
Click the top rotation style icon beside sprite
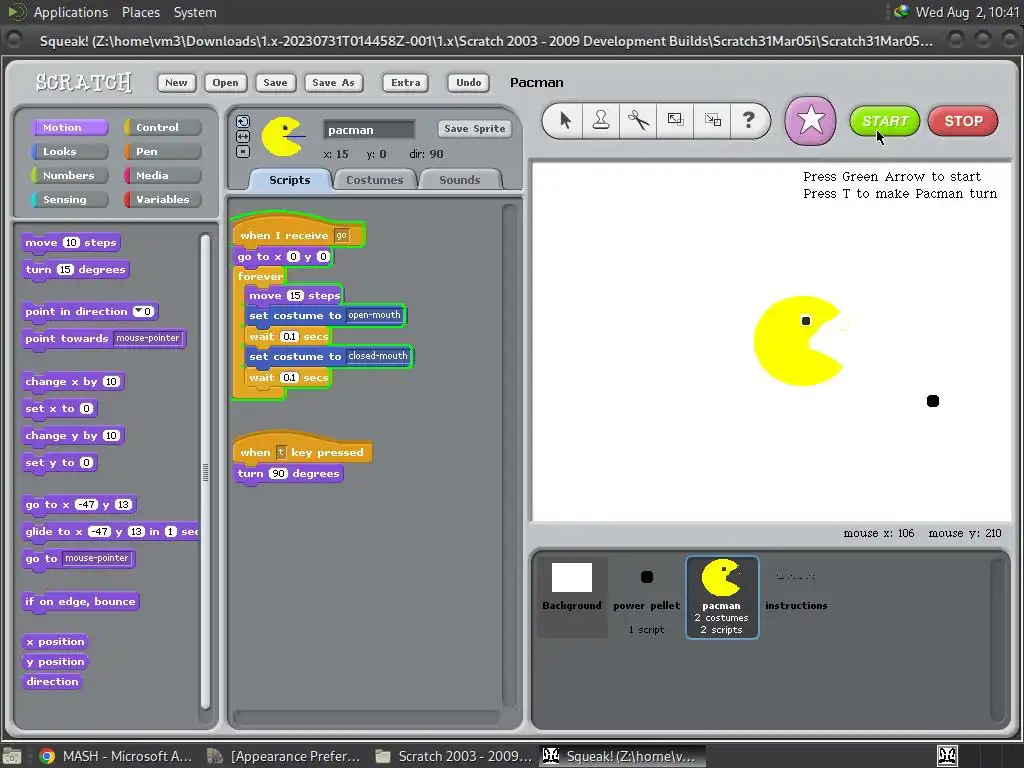pyautogui.click(x=242, y=121)
